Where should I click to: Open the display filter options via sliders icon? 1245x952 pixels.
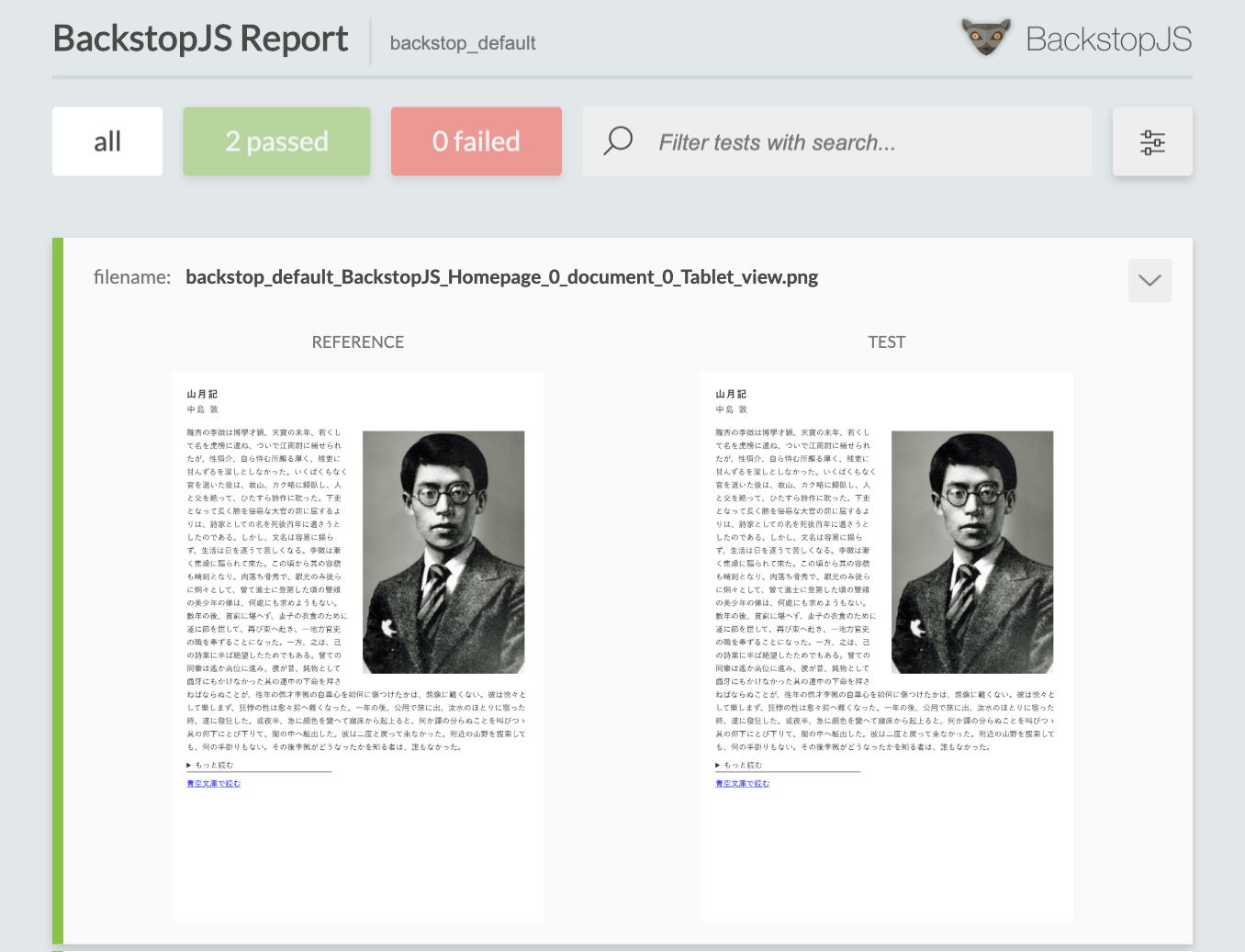[1152, 141]
